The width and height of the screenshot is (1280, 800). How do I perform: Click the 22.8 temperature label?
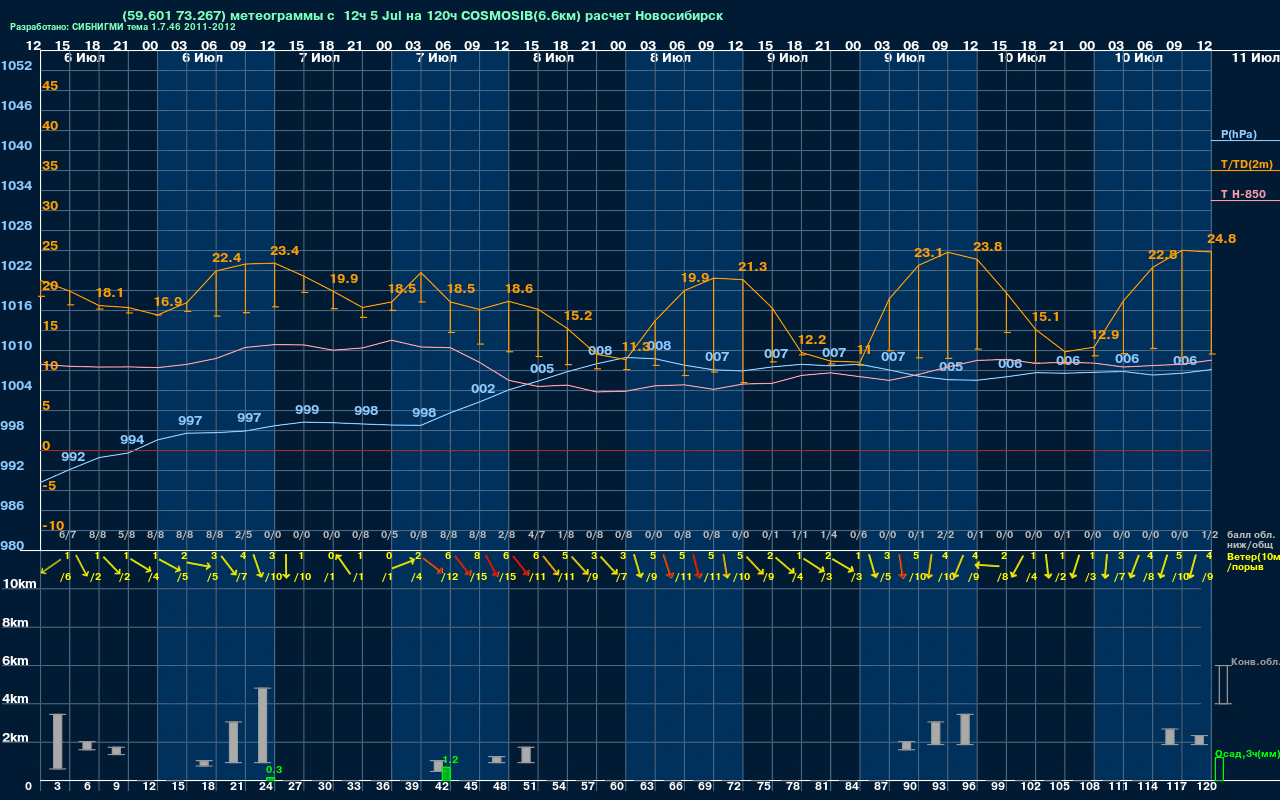1163,255
